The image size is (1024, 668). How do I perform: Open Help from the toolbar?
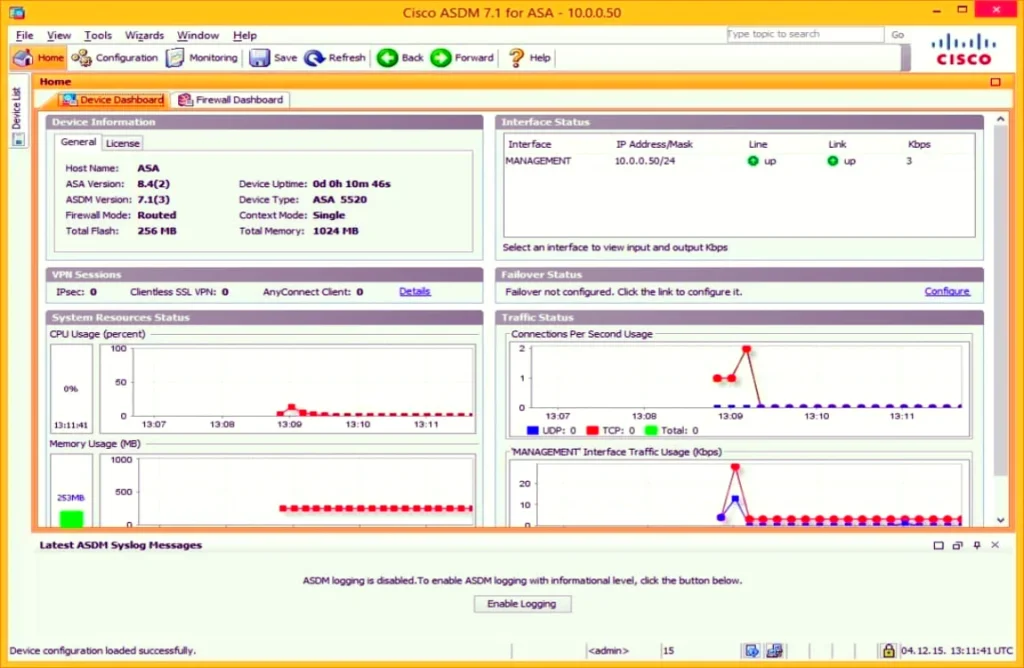530,57
